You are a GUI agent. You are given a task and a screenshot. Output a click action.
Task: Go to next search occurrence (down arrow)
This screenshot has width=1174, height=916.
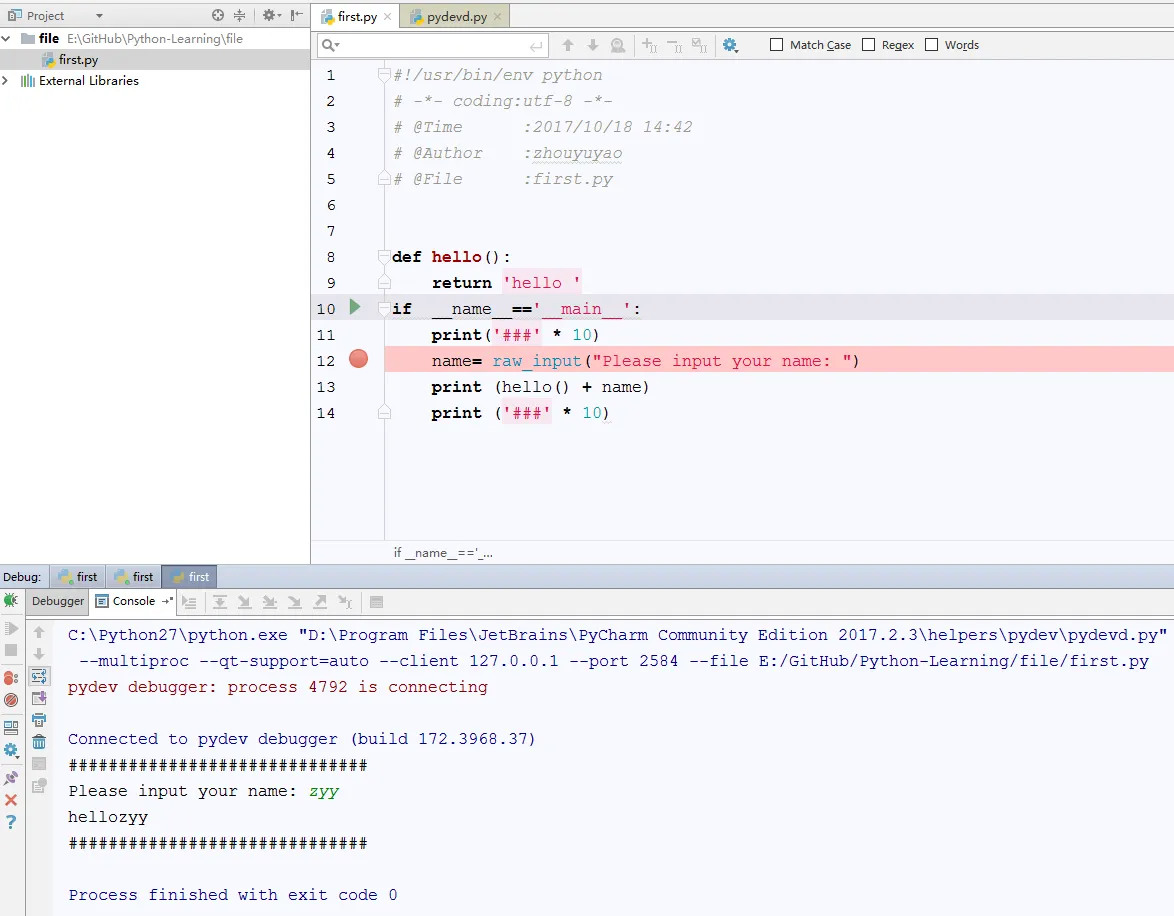pos(593,45)
